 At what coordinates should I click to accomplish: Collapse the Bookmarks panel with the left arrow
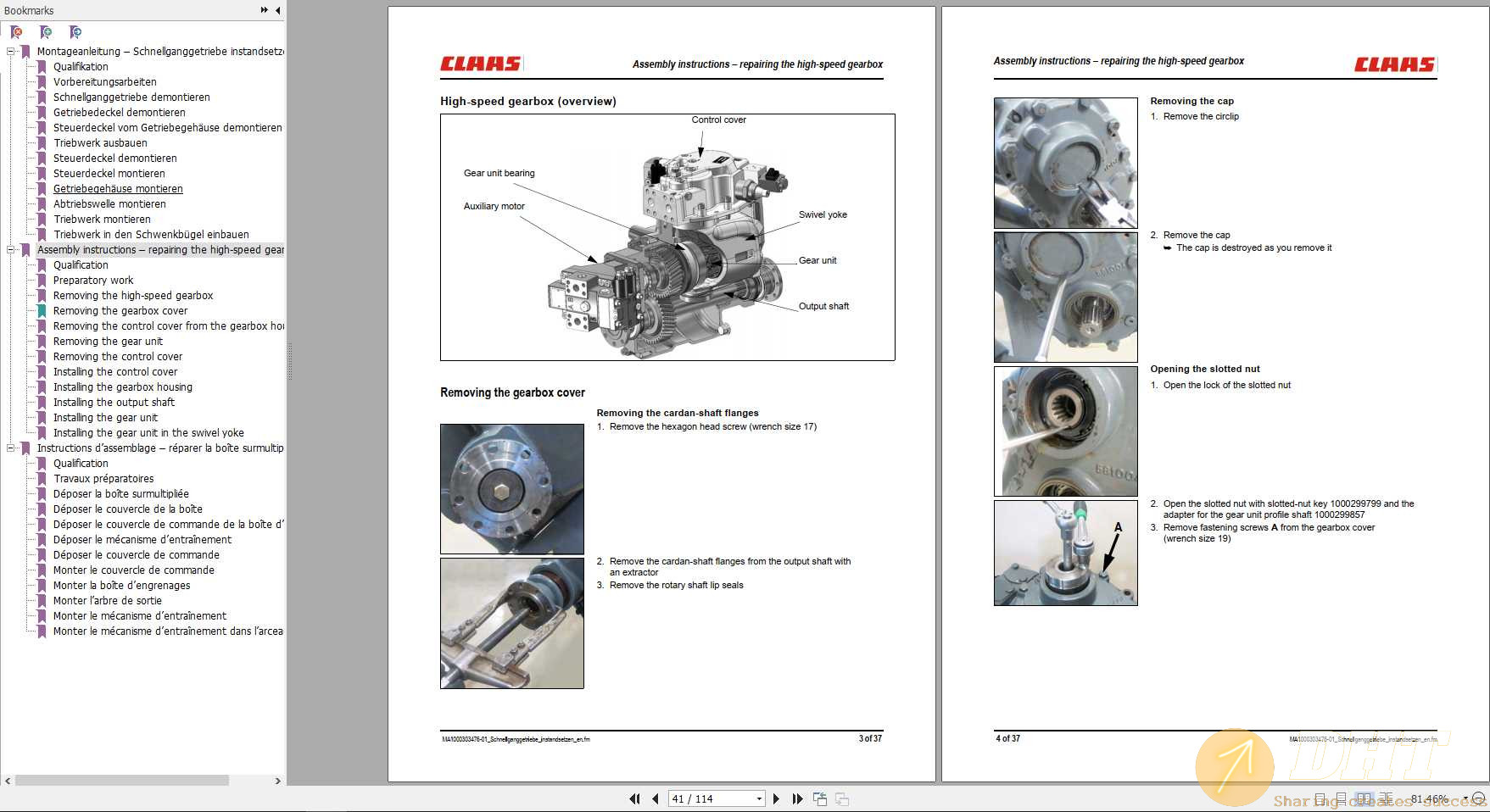(x=278, y=10)
